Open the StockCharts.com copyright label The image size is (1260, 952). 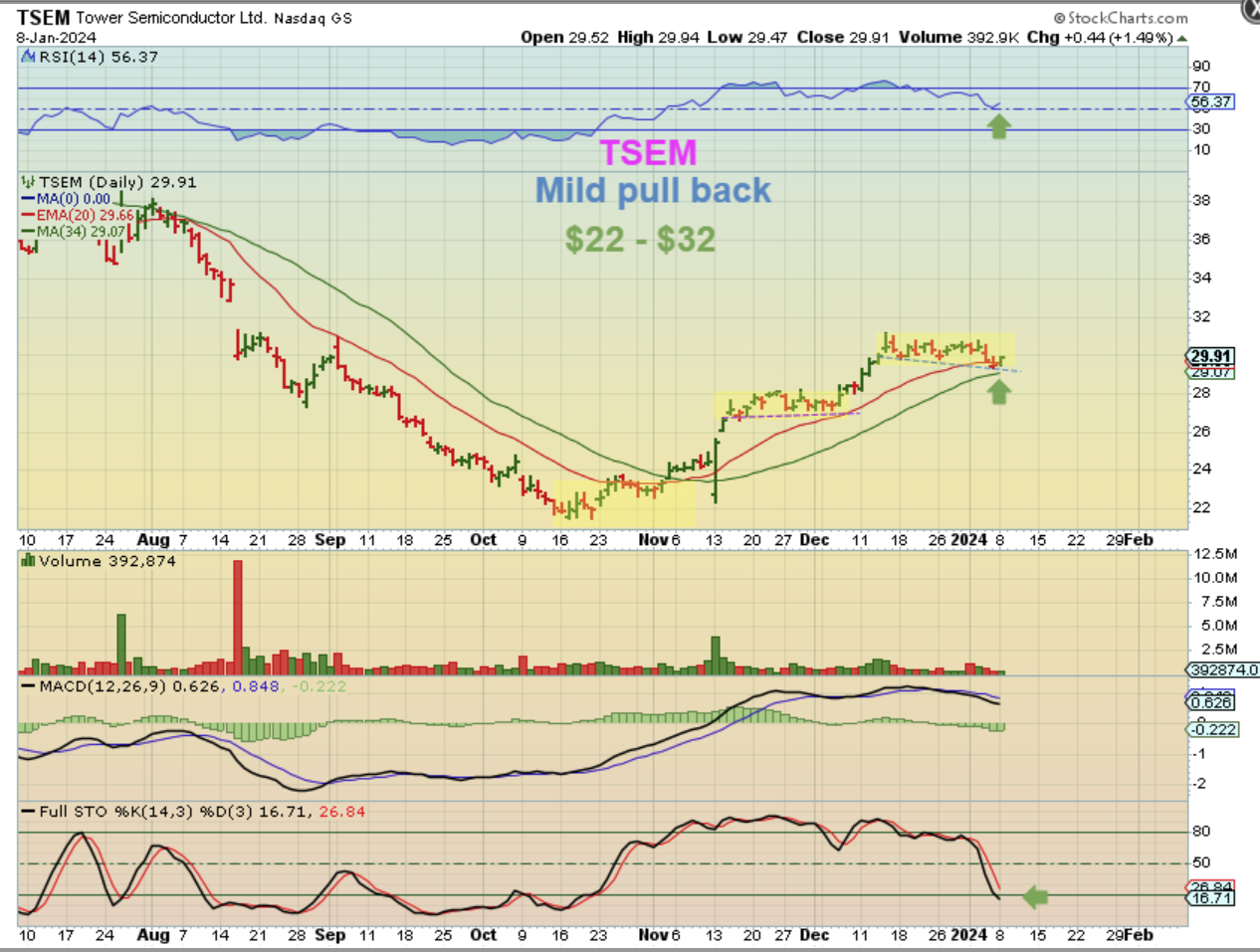(x=1121, y=18)
